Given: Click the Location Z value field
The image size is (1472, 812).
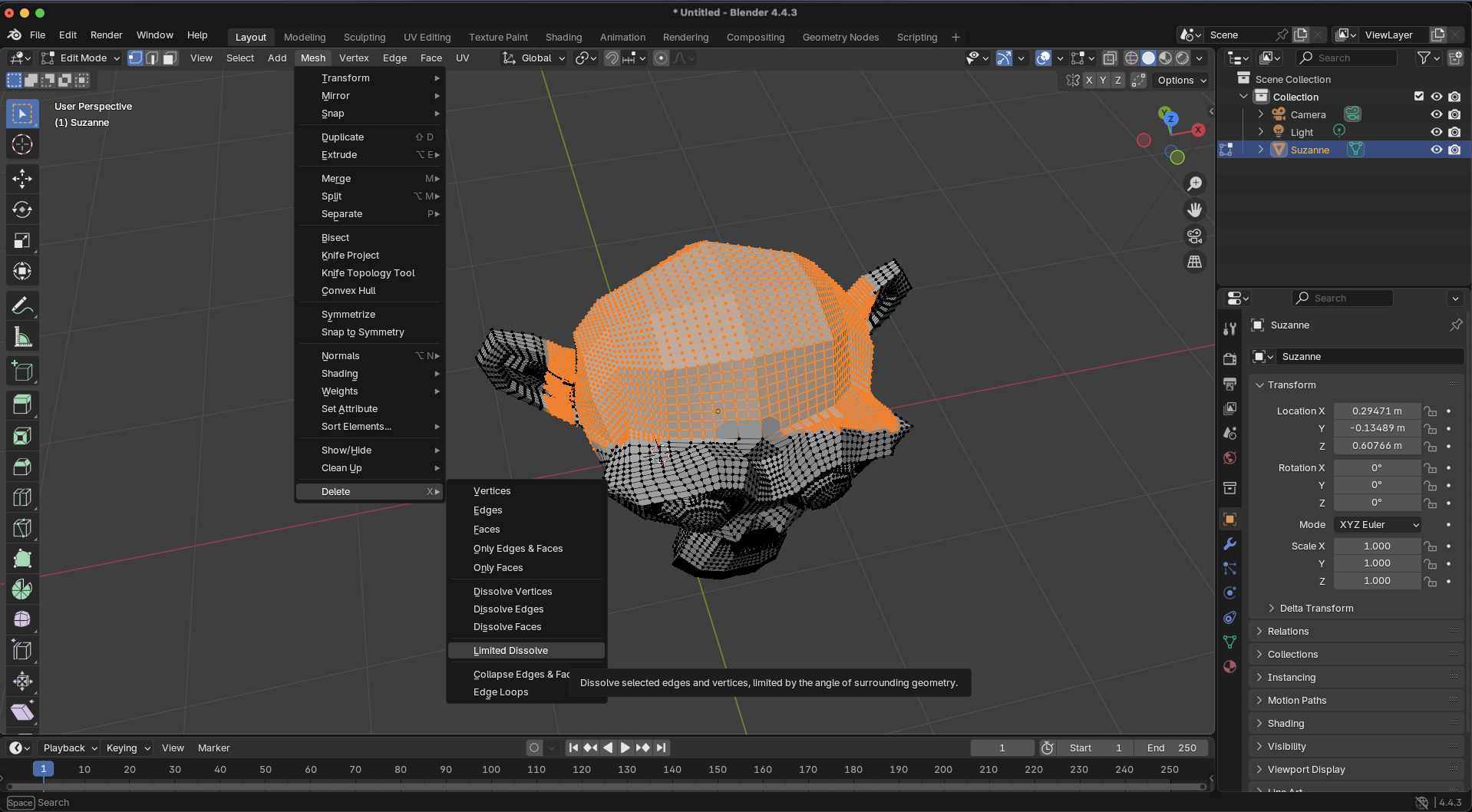Looking at the screenshot, I should click(1377, 445).
